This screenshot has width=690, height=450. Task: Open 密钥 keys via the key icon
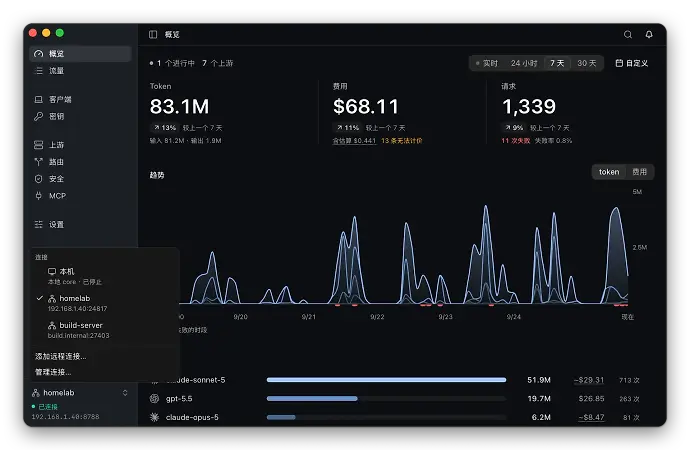tap(39, 116)
